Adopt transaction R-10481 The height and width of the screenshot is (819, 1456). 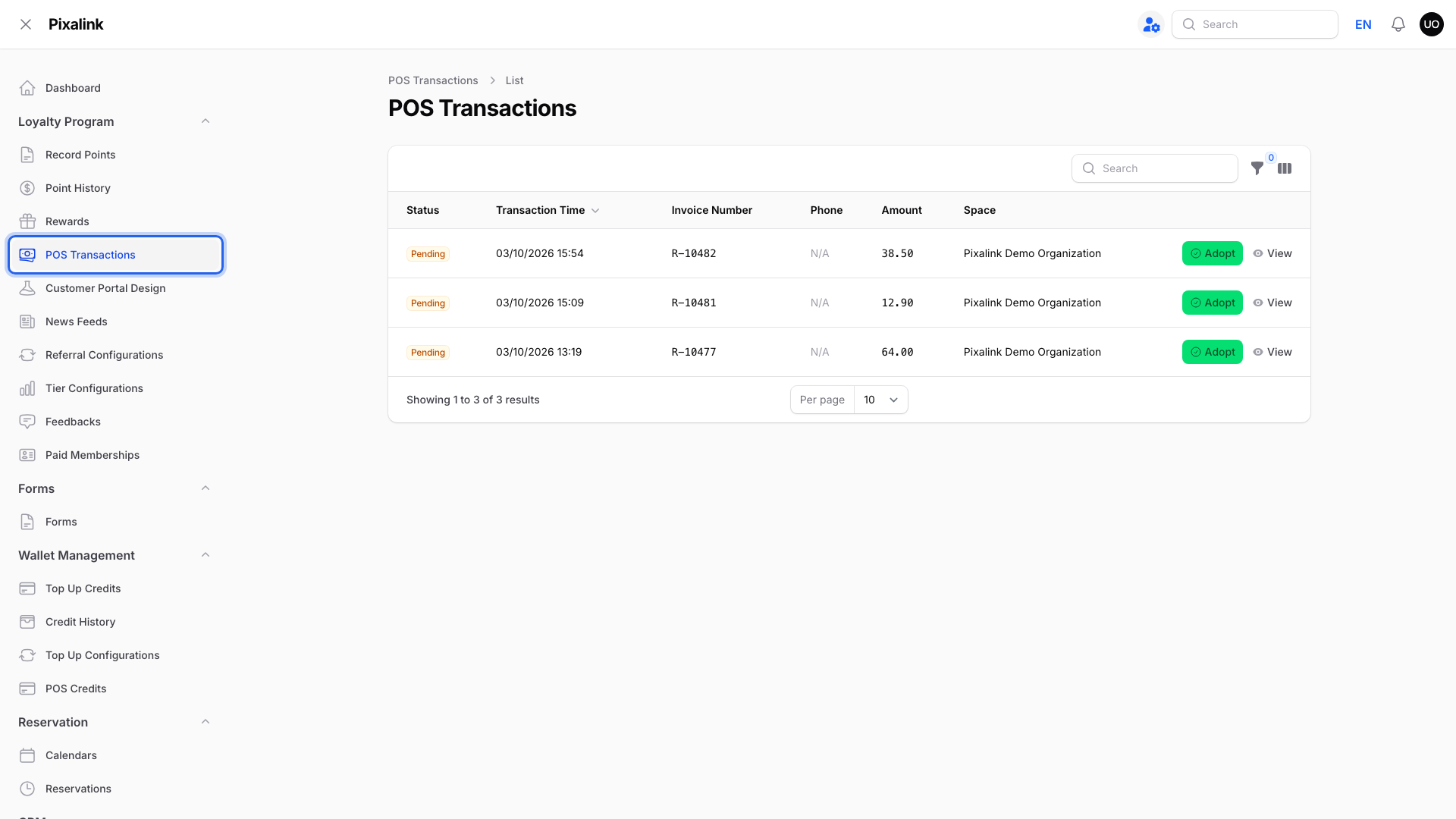pos(1212,303)
